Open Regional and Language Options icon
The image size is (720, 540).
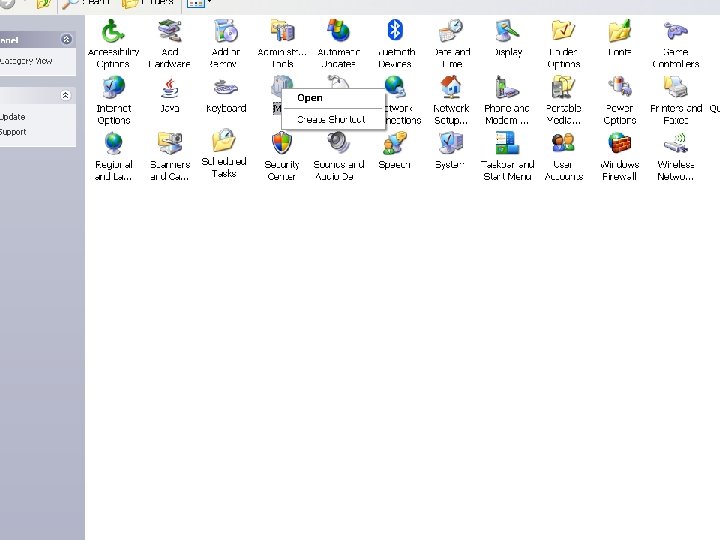[113, 144]
